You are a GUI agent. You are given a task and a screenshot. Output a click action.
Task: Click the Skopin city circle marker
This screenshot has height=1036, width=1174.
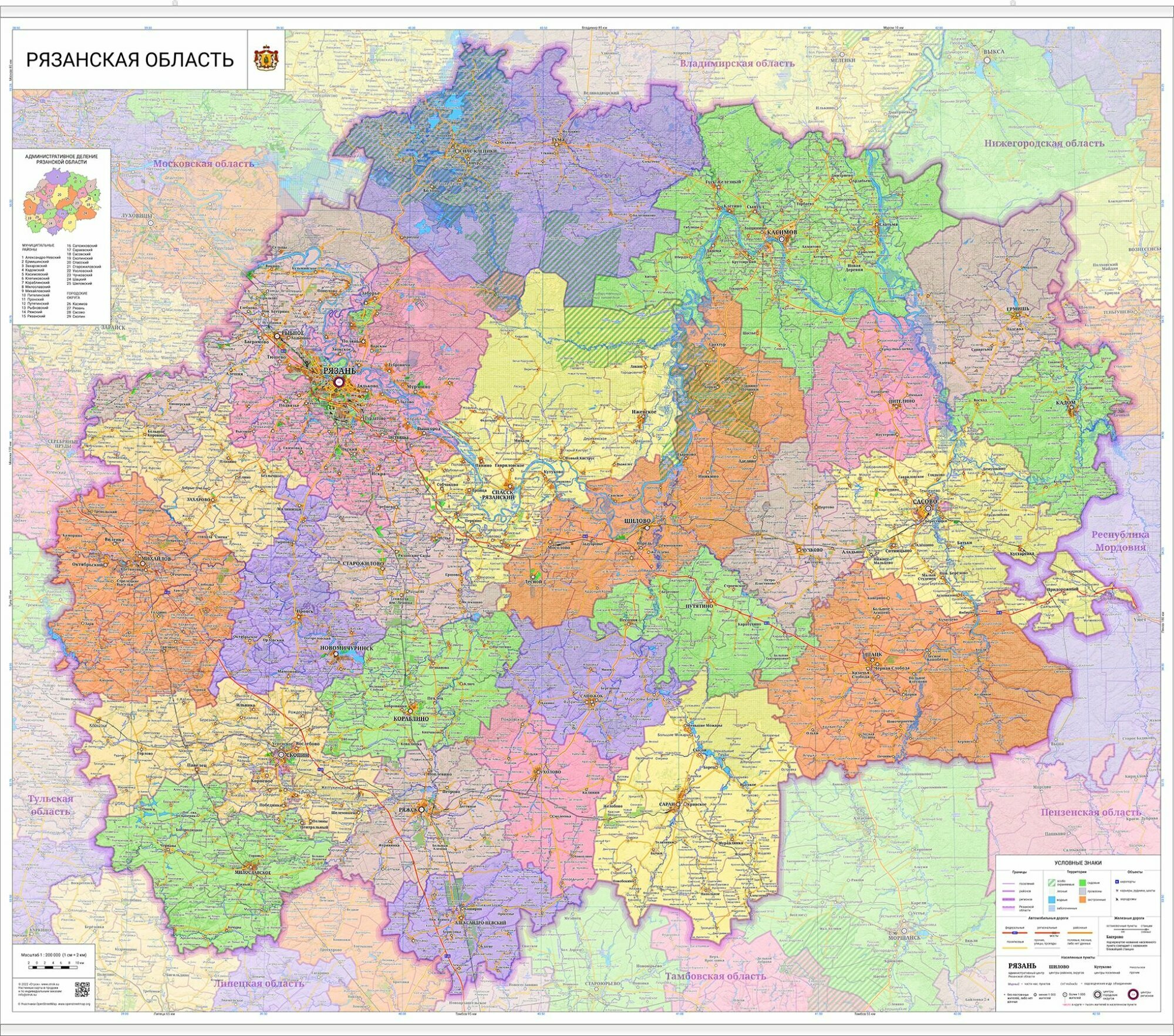pyautogui.click(x=281, y=755)
